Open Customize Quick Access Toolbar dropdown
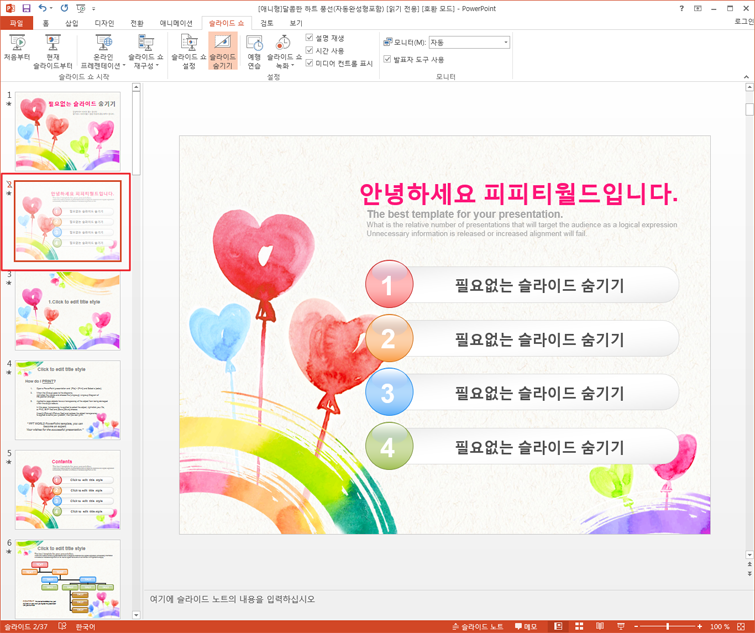The height and width of the screenshot is (633, 755). [93, 9]
